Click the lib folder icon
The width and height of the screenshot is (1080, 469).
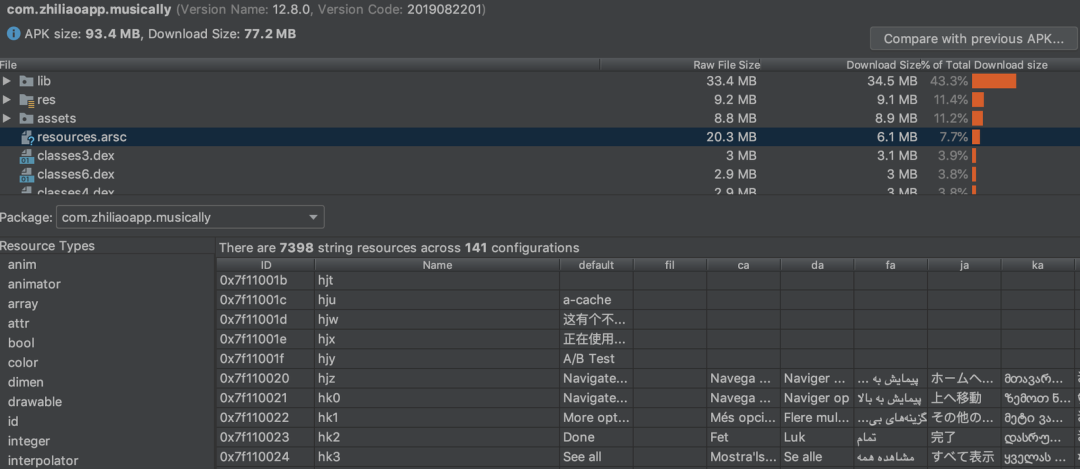pyautogui.click(x=27, y=81)
